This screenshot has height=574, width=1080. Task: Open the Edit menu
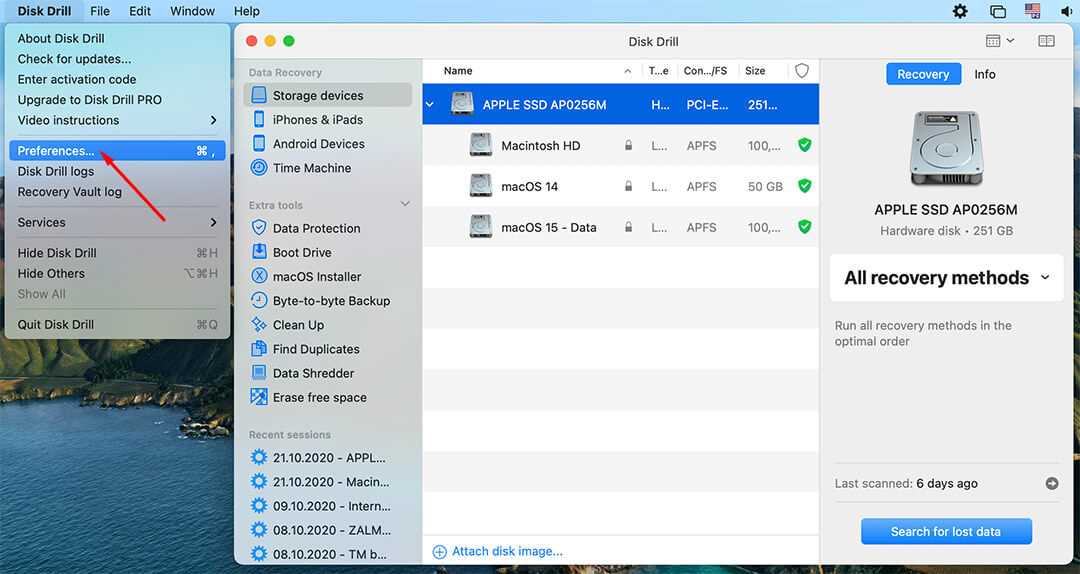(140, 11)
